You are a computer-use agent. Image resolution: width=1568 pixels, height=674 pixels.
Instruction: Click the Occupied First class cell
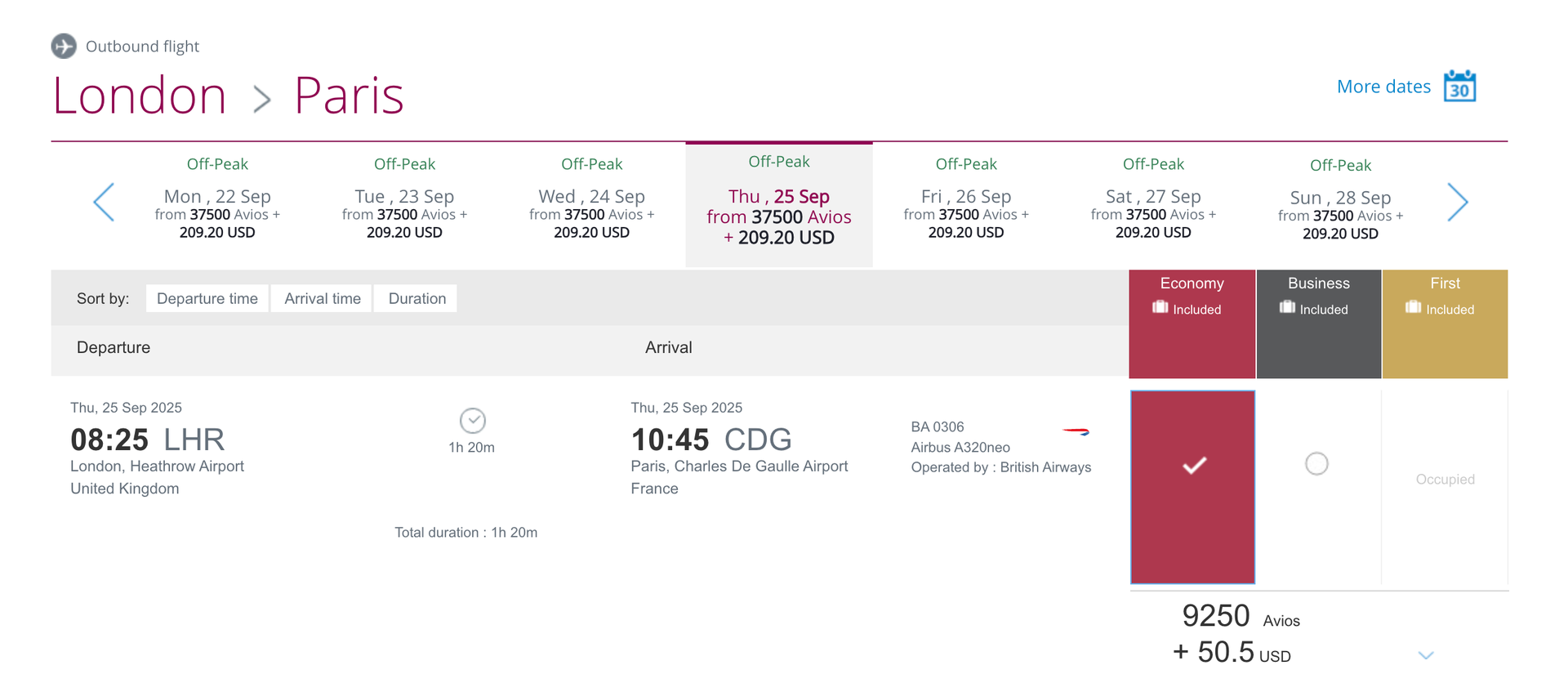click(1445, 480)
